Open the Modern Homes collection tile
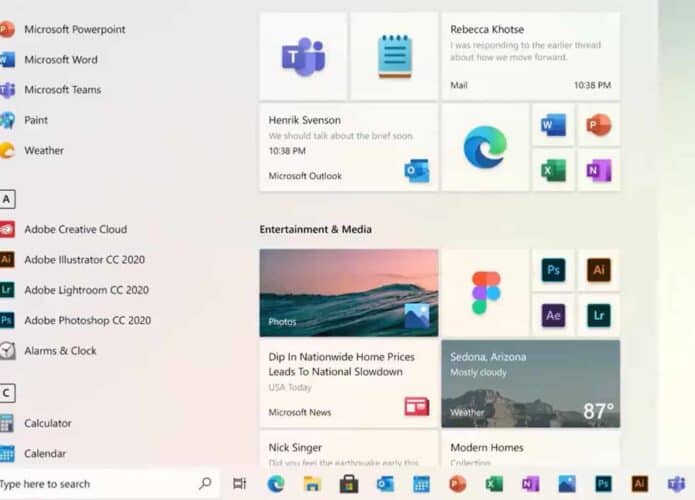Screen dimensions: 695x500 [x=531, y=449]
